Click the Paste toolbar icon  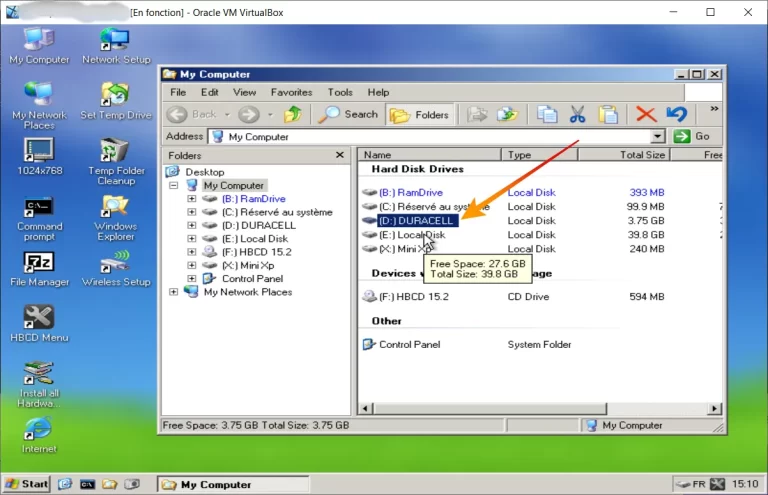[x=608, y=115]
